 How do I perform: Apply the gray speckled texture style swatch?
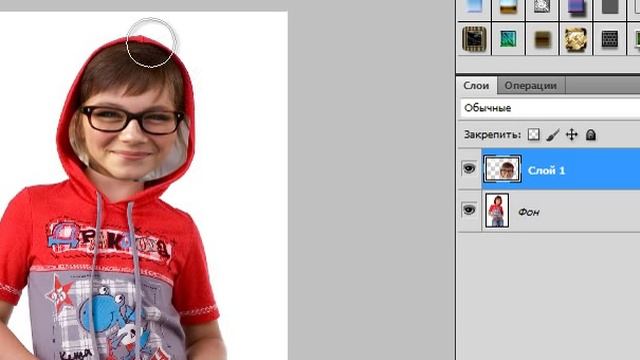tap(542, 8)
